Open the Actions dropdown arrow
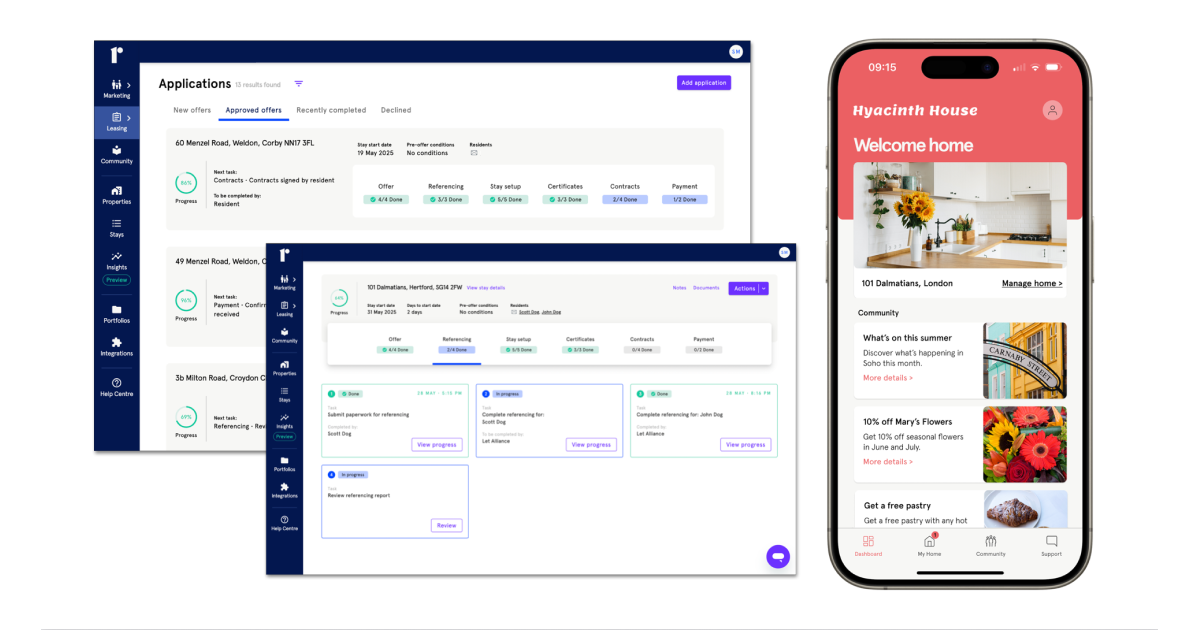Image resolution: width=1200 pixels, height=630 pixels. tap(764, 288)
